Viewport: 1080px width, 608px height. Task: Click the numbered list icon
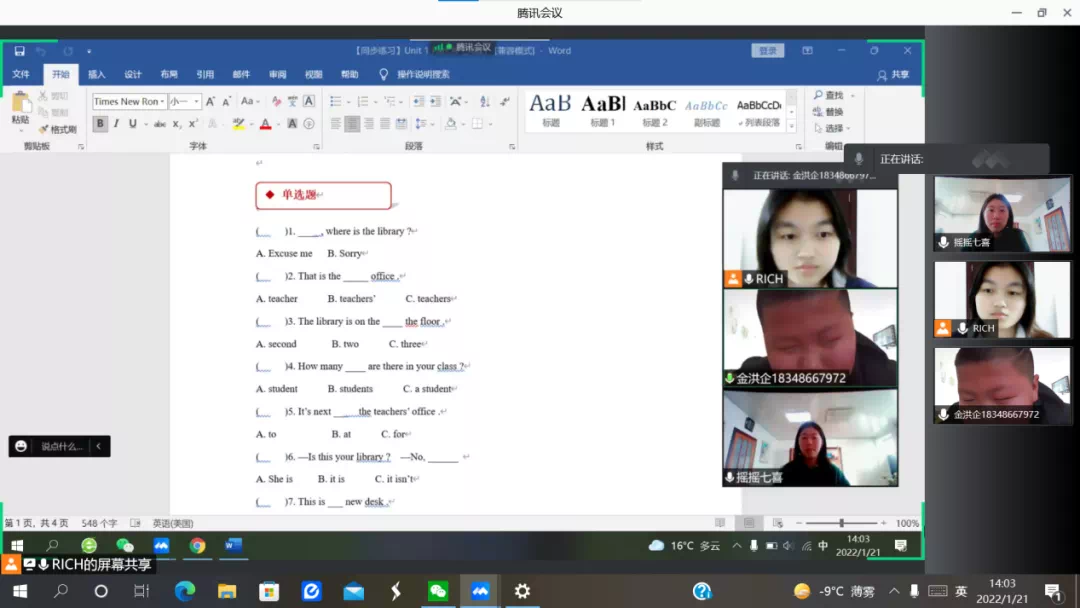pos(363,102)
